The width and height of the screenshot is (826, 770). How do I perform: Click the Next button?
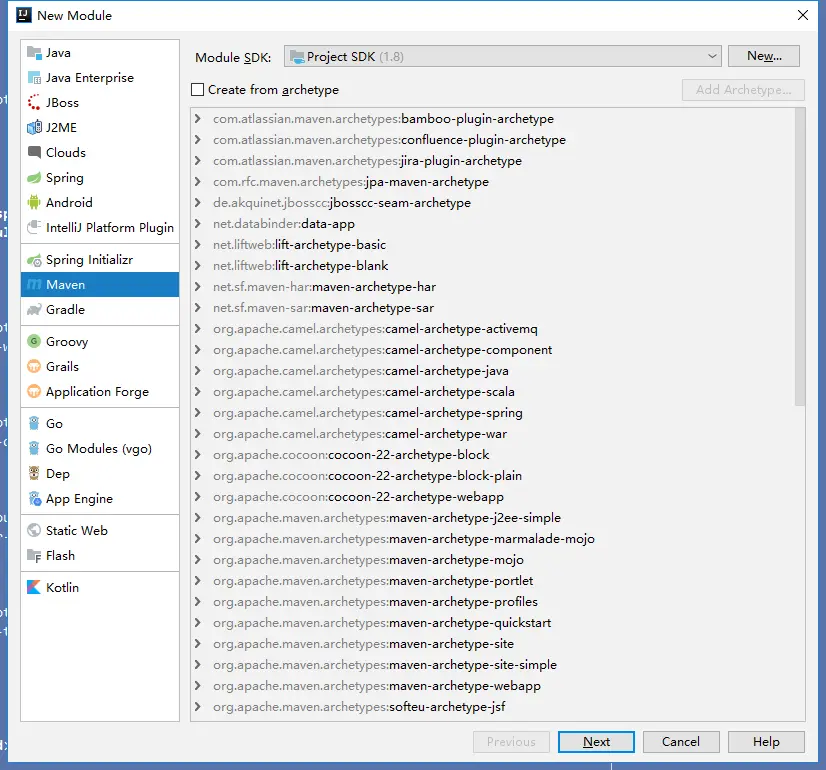coord(596,742)
